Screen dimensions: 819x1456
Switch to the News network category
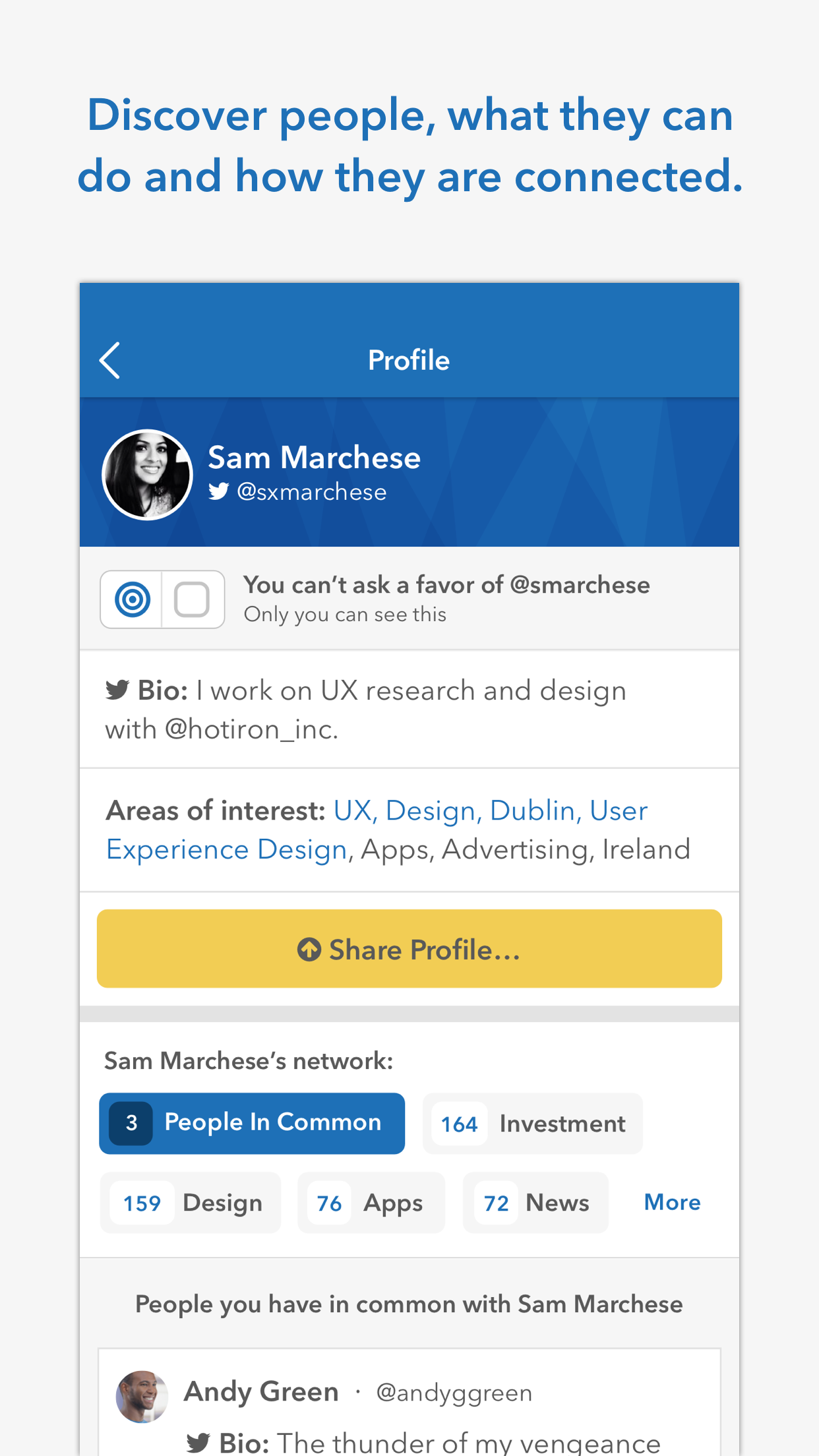click(535, 1203)
